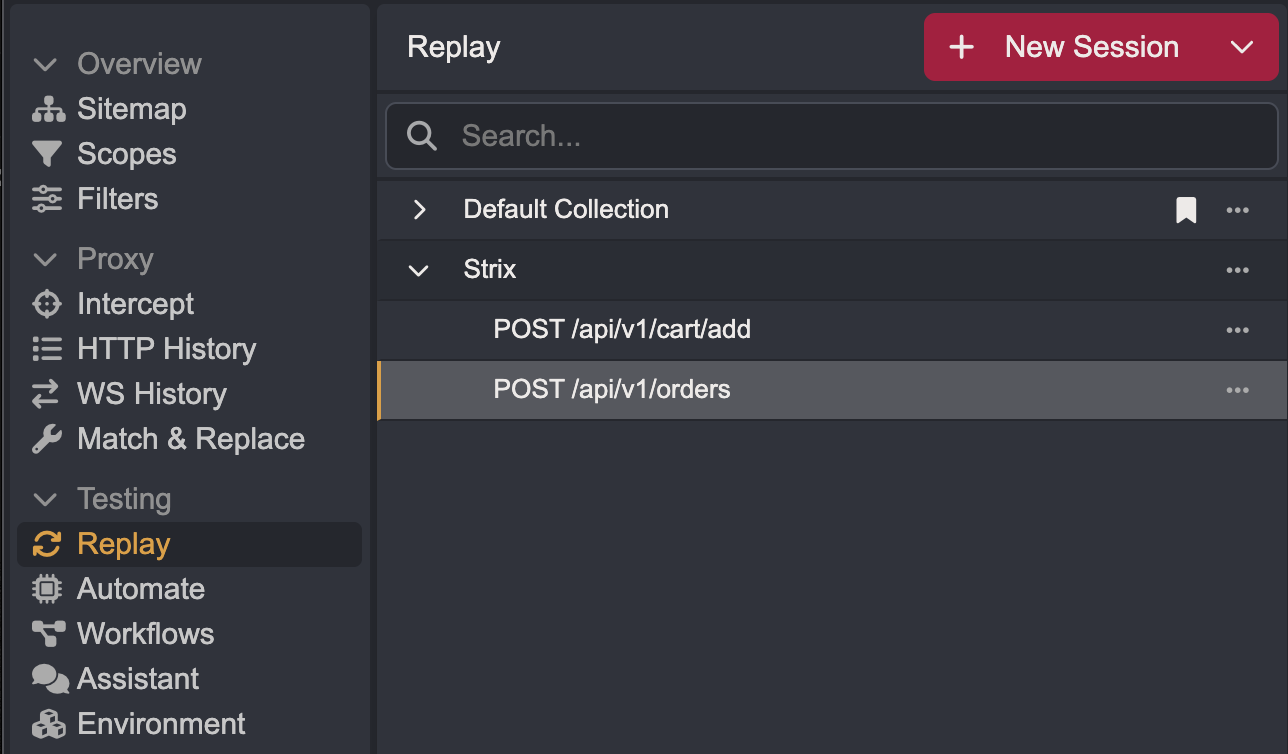Click the Replay label in sidebar
This screenshot has width=1288, height=754.
tap(124, 544)
